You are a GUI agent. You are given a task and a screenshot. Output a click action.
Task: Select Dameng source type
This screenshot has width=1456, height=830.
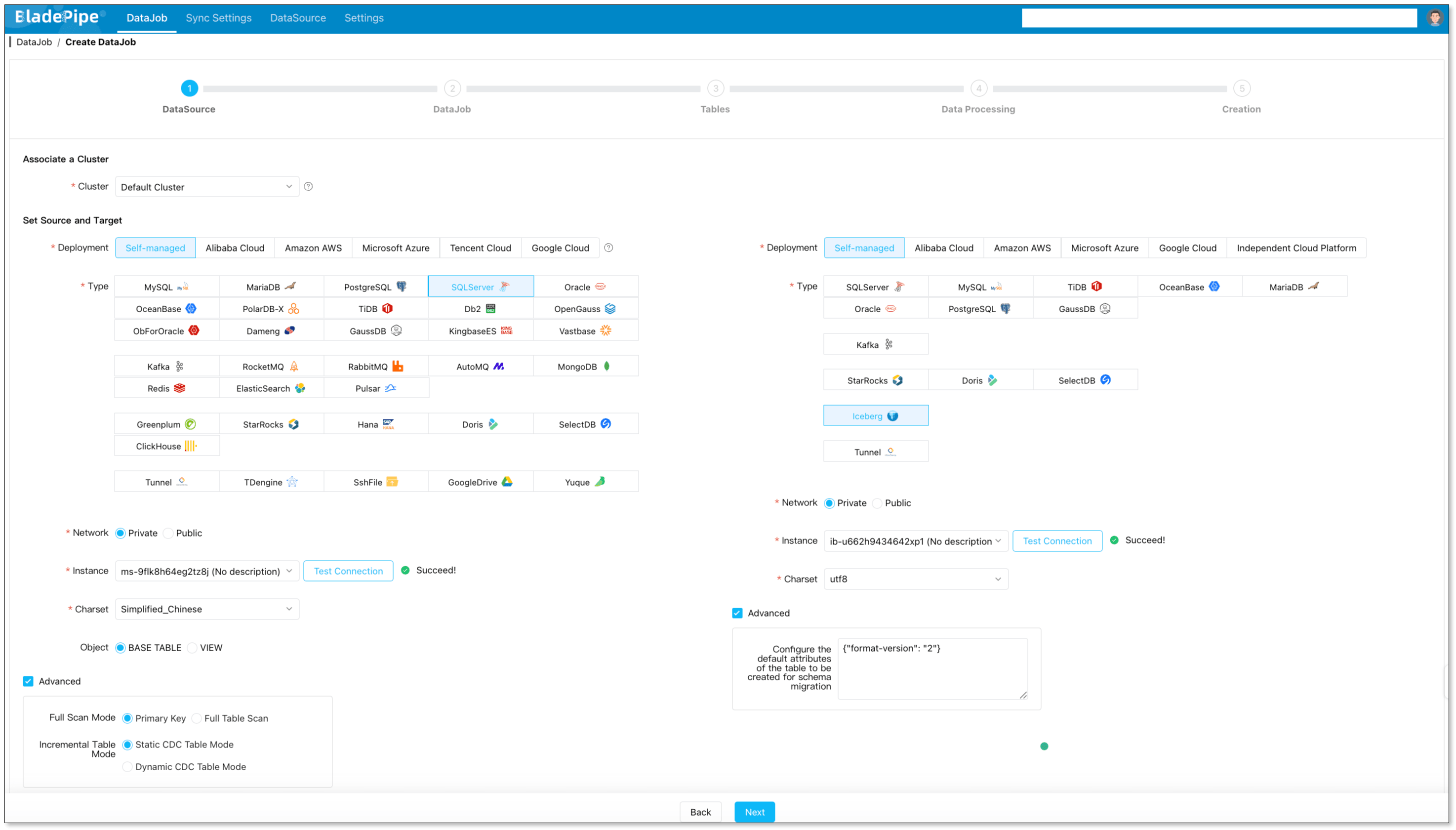(271, 331)
